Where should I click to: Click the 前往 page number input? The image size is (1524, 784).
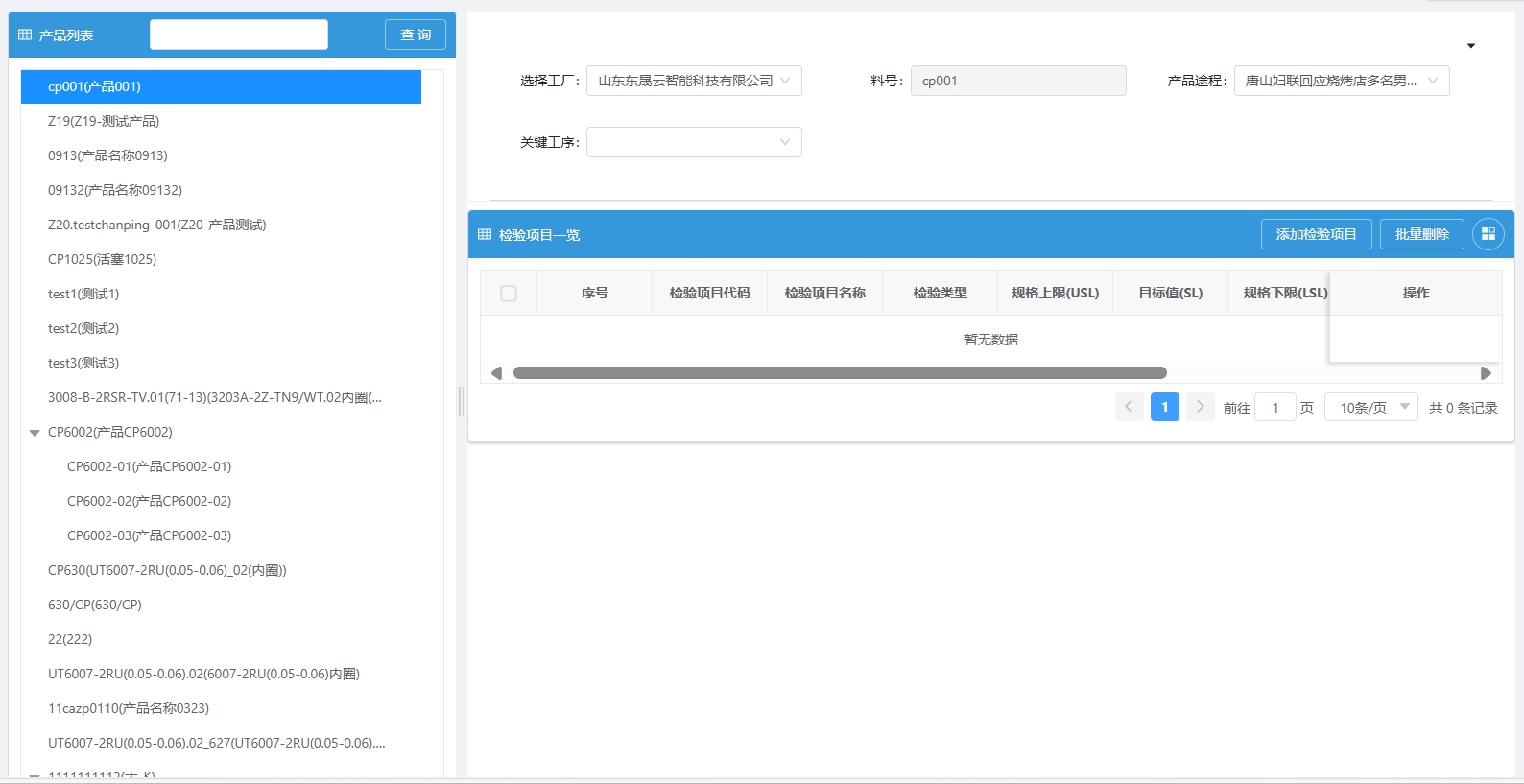point(1275,407)
